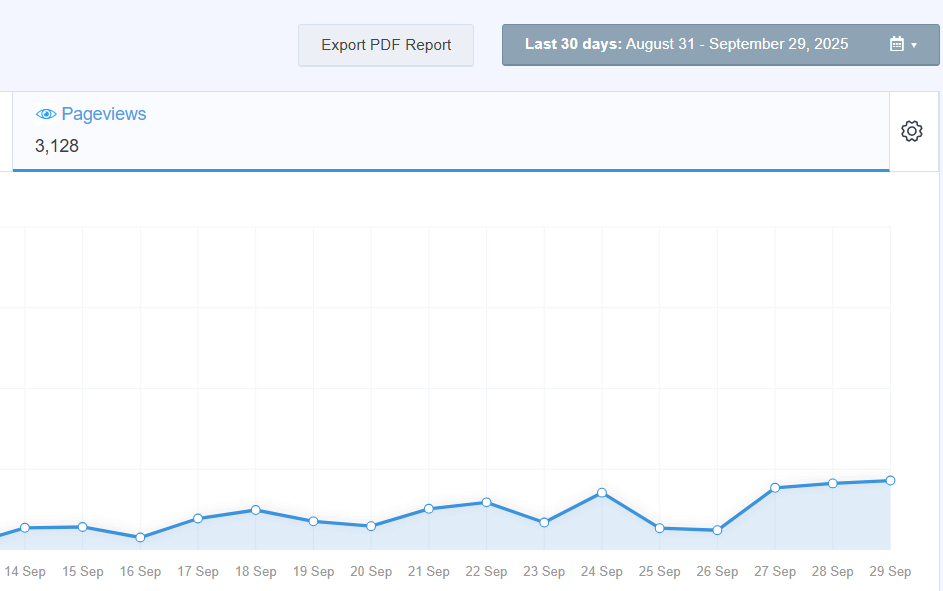Click the eye icon next to Pageviews
Screen dimensions: 943x591
coord(46,115)
